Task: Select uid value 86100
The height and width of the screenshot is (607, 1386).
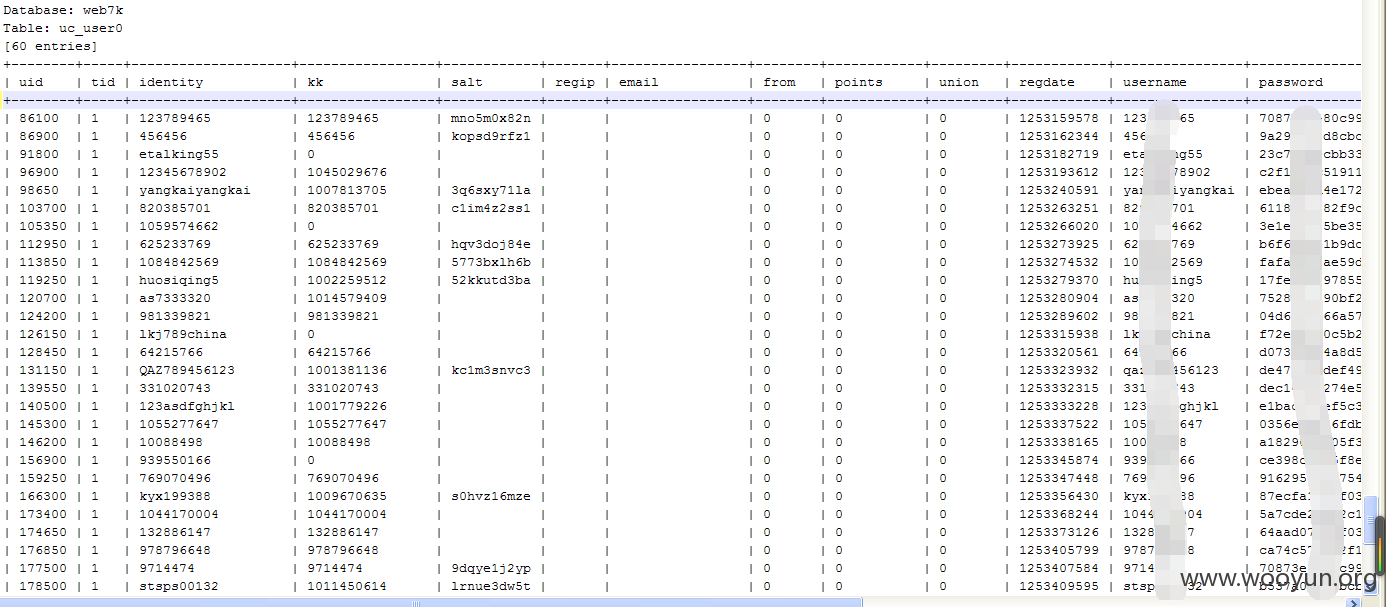Action: point(39,118)
